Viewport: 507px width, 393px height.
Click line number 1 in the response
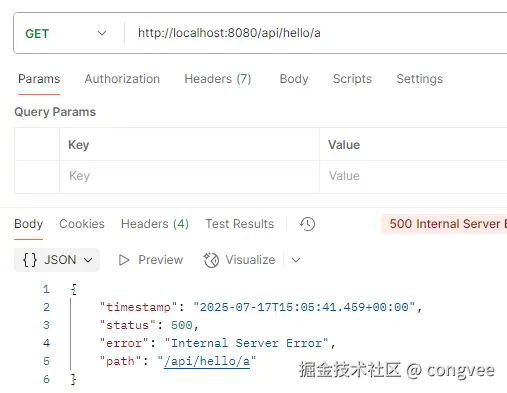click(x=46, y=289)
